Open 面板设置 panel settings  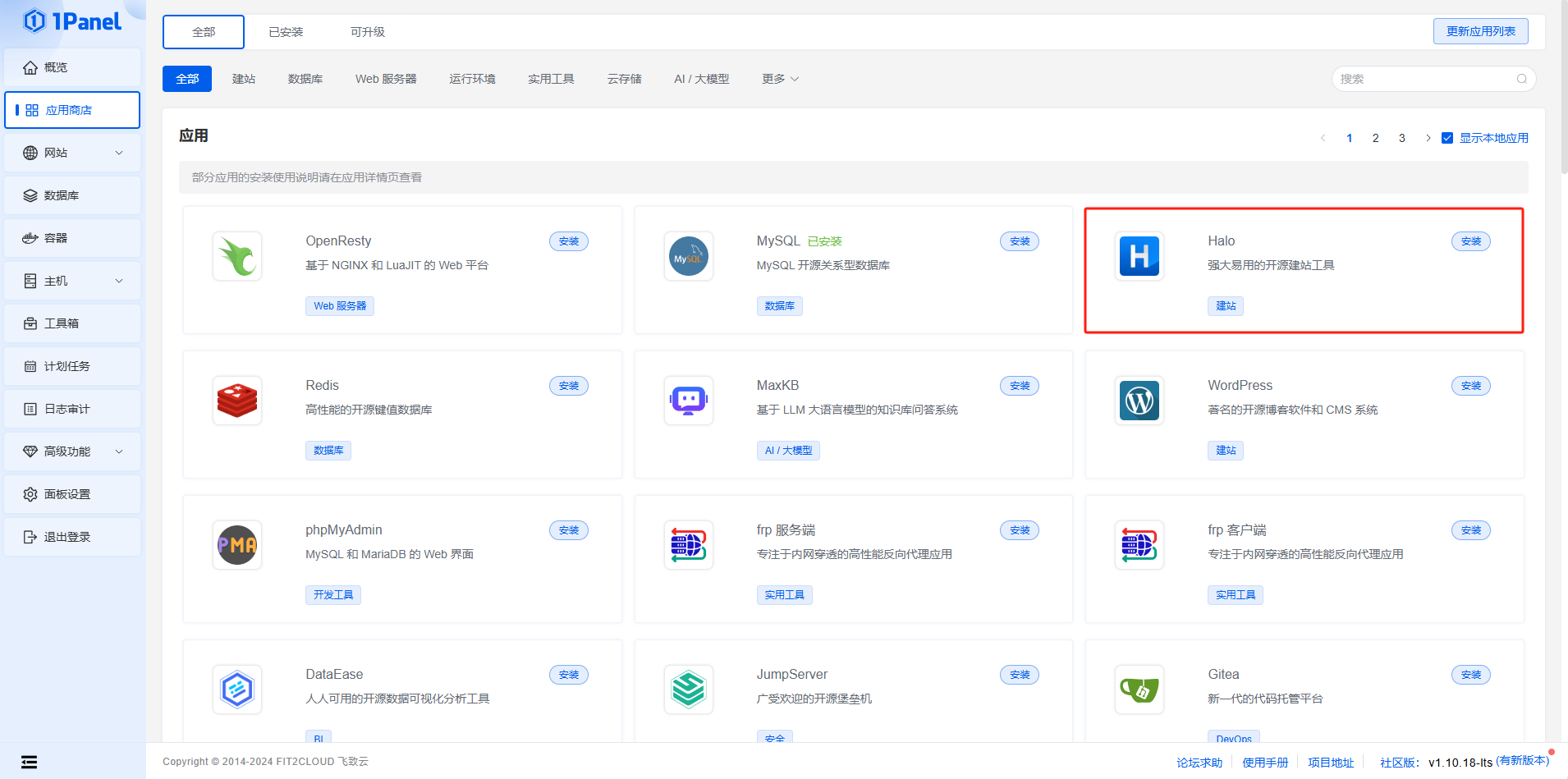click(72, 494)
